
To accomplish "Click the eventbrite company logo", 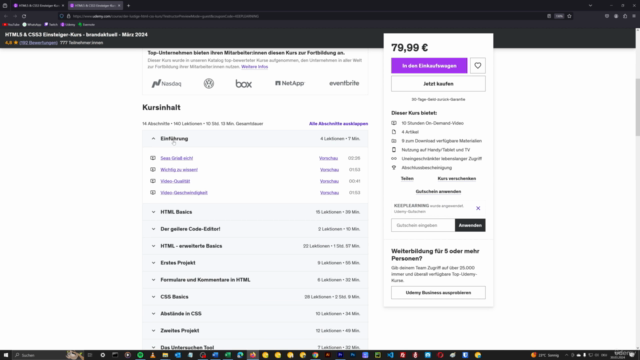I will pyautogui.click(x=344, y=83).
